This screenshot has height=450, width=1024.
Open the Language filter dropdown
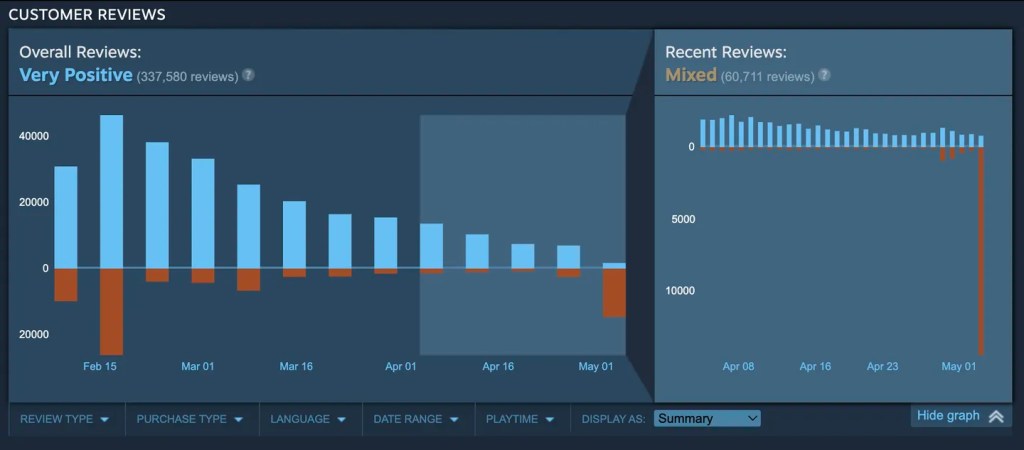pos(308,419)
